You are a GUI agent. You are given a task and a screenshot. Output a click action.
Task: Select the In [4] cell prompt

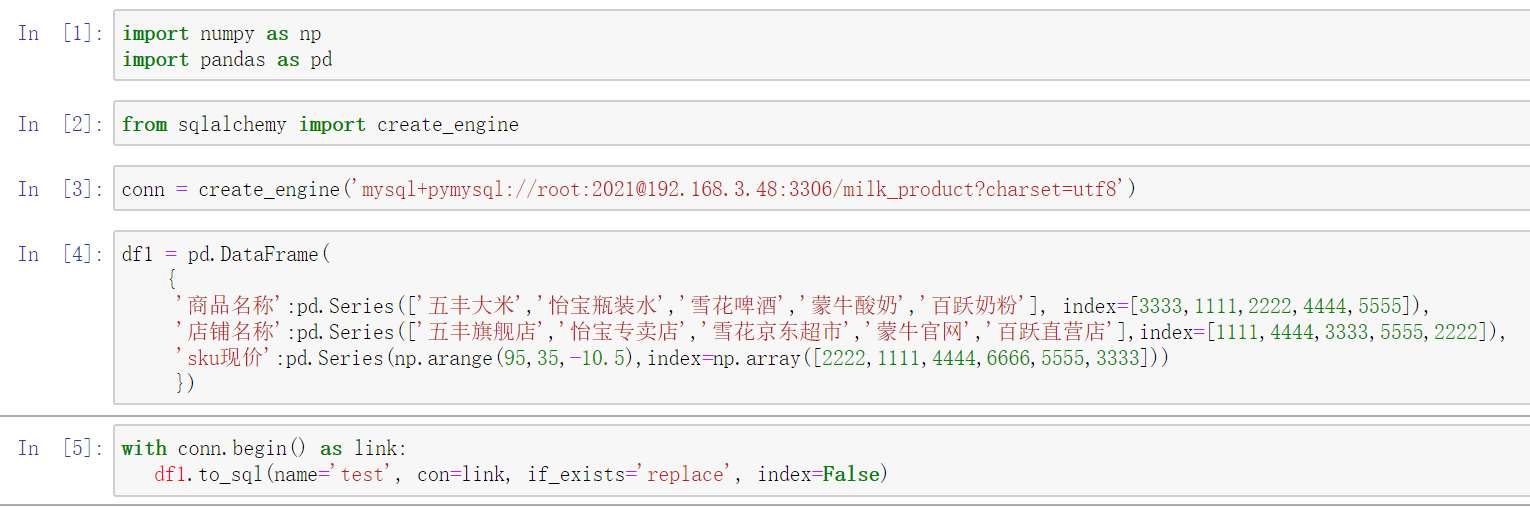tap(60, 254)
